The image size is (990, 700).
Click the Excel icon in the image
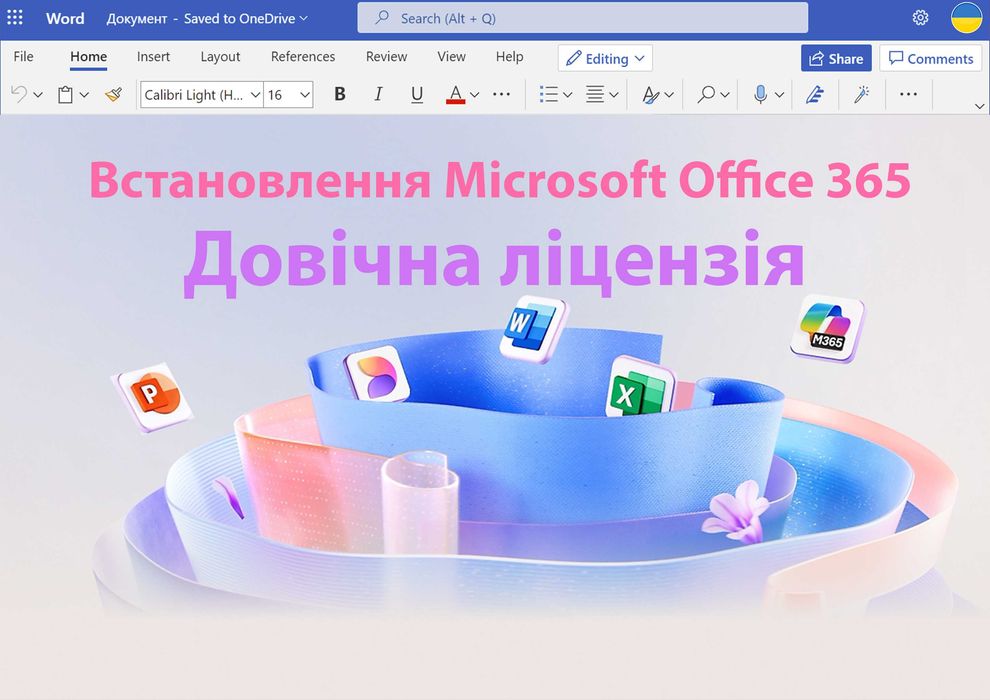click(640, 387)
